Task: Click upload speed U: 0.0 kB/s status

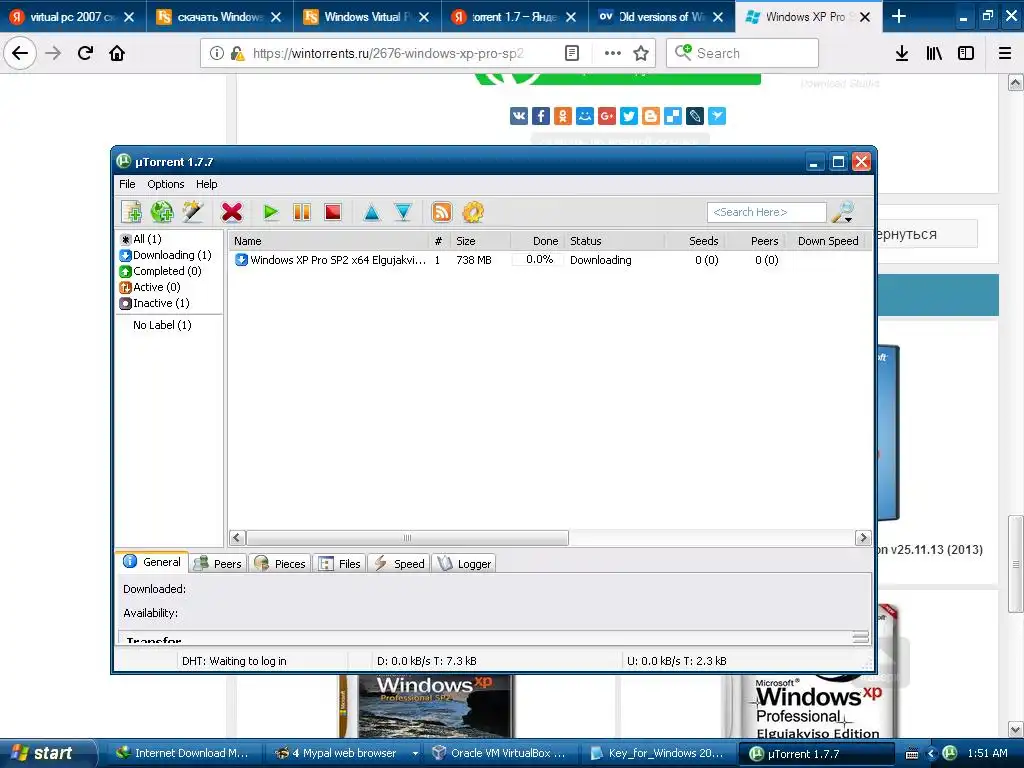Action: (677, 661)
